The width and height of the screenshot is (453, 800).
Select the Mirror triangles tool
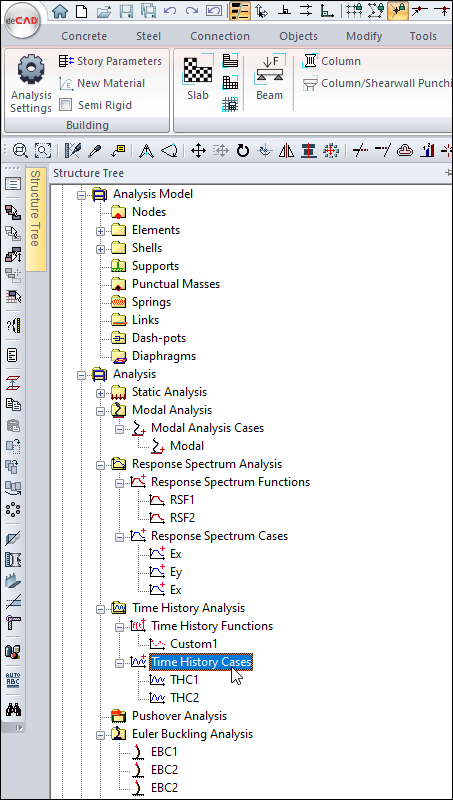pyautogui.click(x=288, y=151)
